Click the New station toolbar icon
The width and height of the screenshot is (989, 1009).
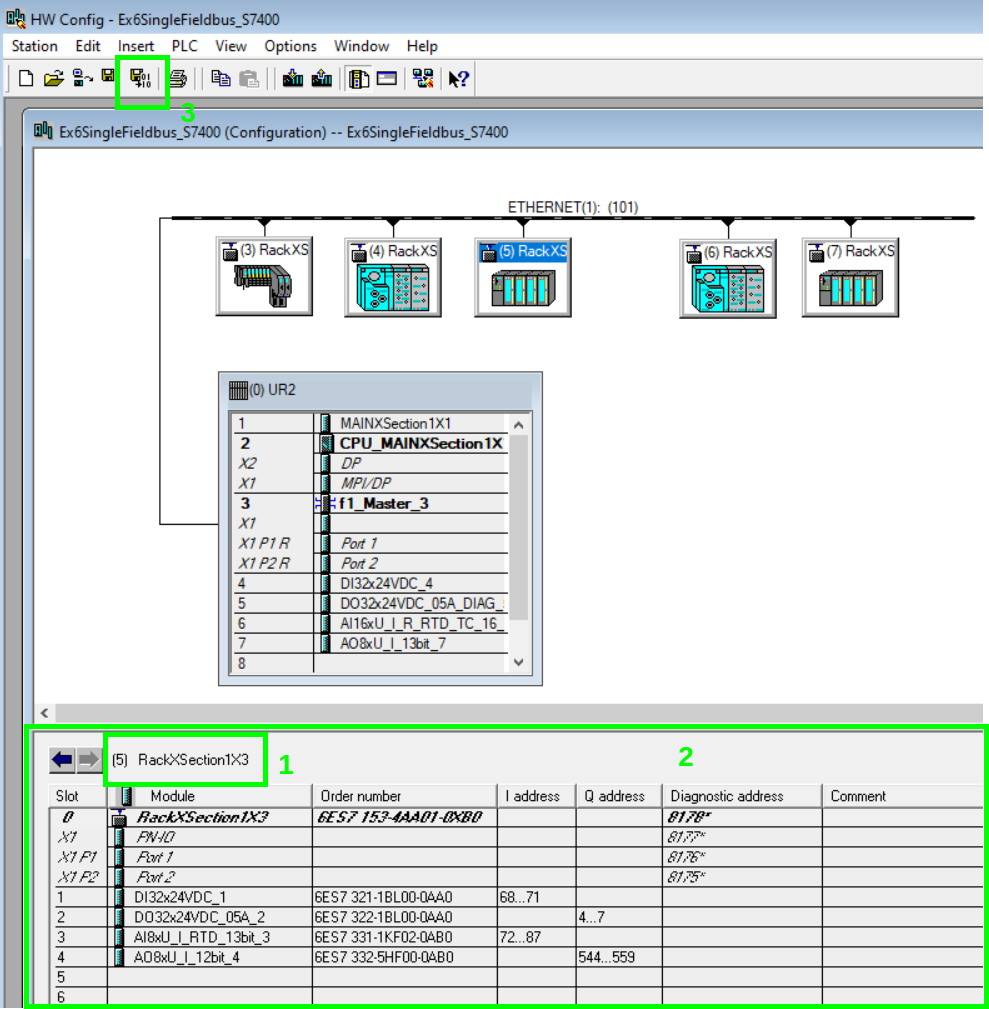(27, 78)
